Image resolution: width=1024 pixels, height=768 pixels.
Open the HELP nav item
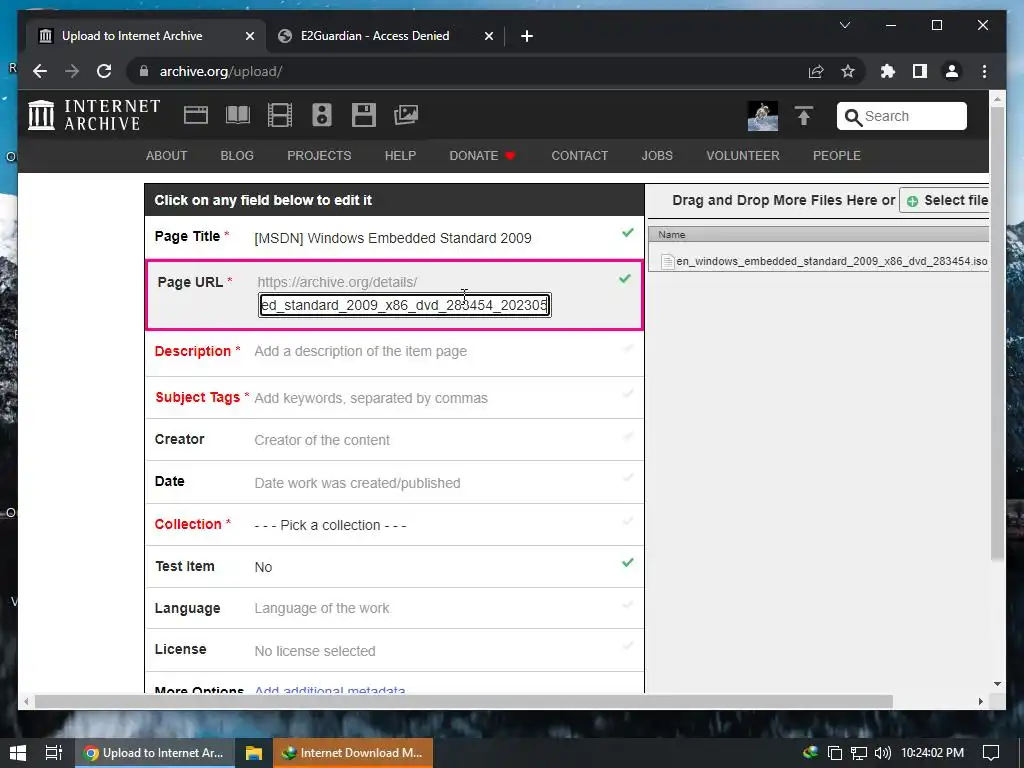click(400, 155)
